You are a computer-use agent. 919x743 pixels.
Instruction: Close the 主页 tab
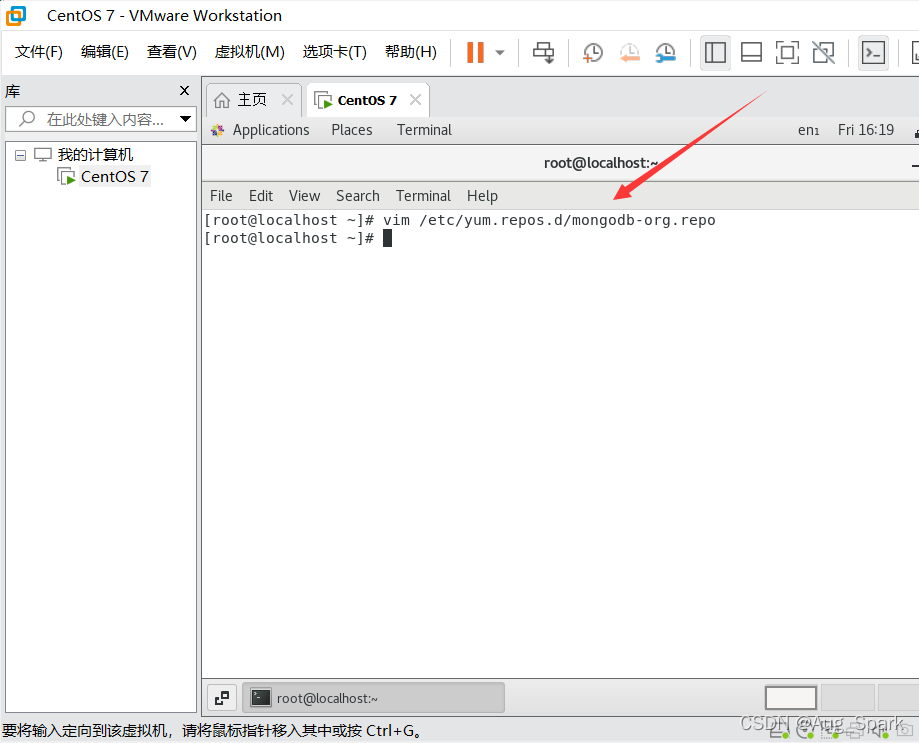click(287, 100)
